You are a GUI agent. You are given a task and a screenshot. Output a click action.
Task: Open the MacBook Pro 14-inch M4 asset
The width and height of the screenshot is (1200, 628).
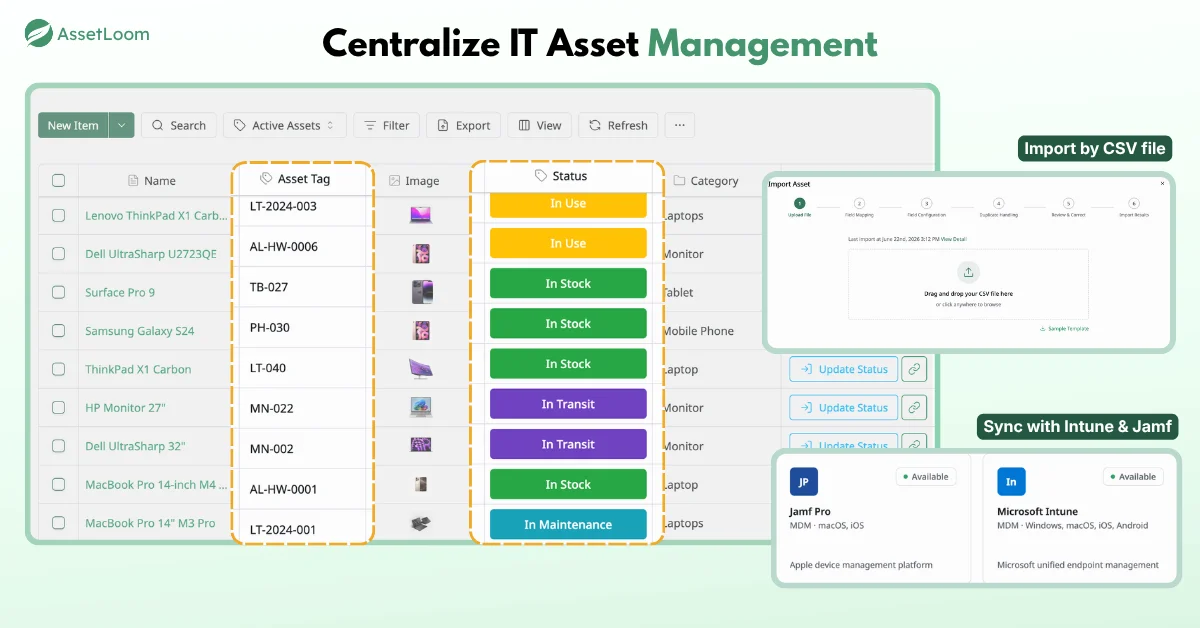pos(156,485)
